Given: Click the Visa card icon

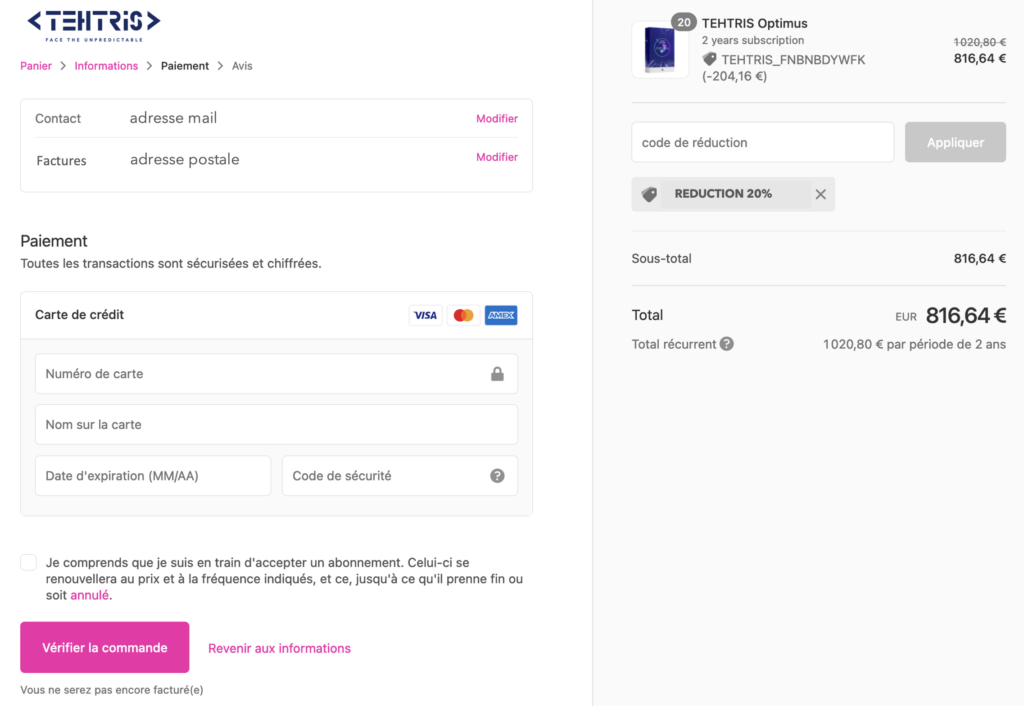Looking at the screenshot, I should [425, 315].
